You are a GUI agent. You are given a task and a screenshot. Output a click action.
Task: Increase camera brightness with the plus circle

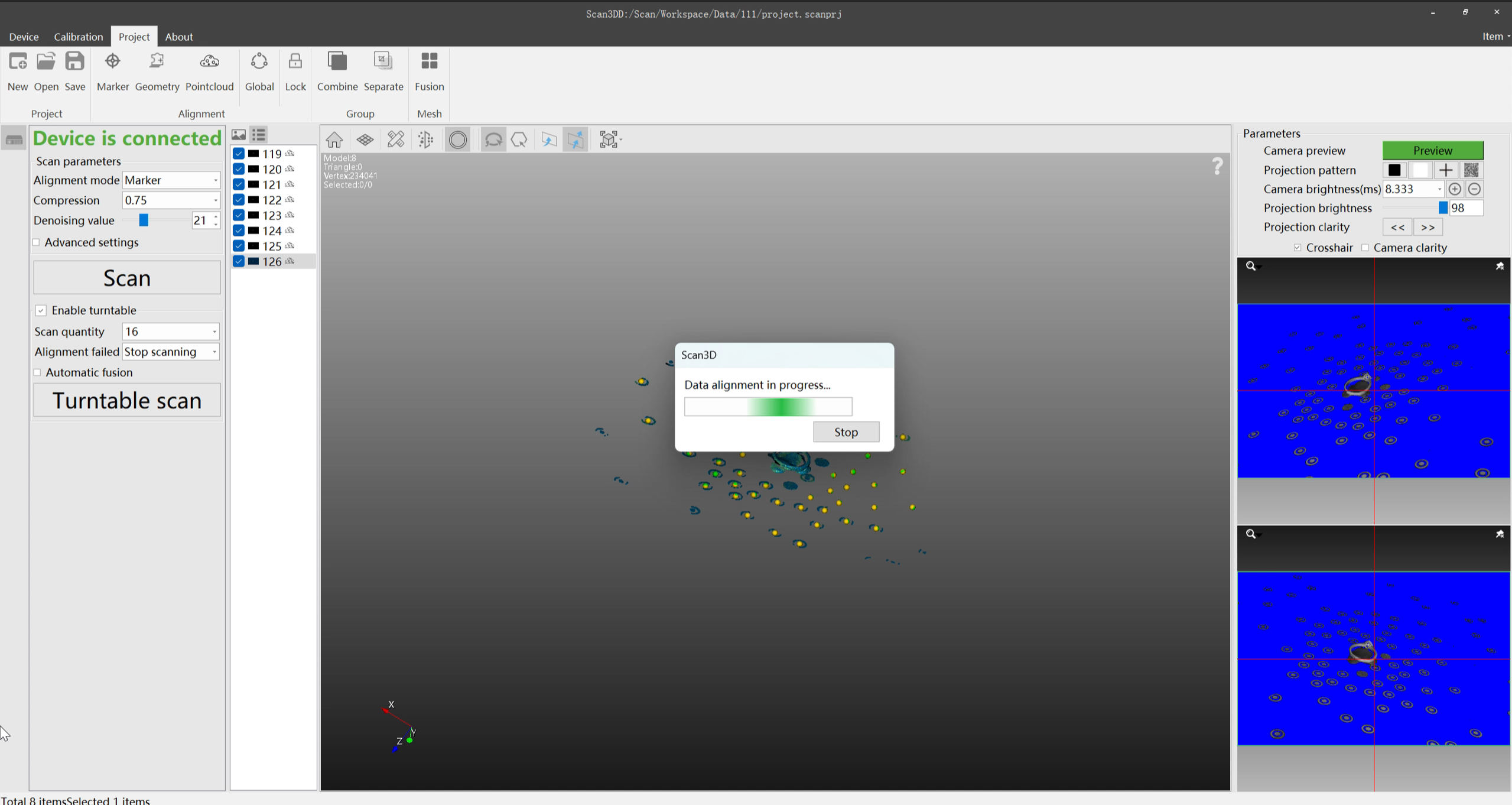click(1455, 189)
